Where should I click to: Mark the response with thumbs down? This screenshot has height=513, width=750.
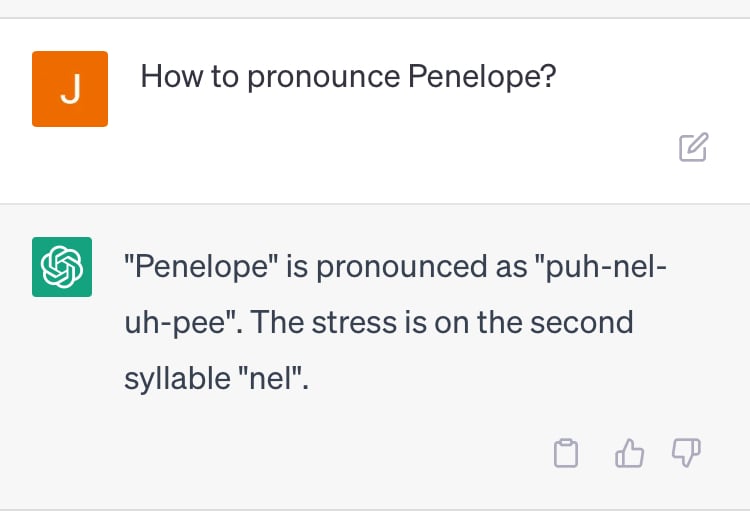[x=686, y=453]
